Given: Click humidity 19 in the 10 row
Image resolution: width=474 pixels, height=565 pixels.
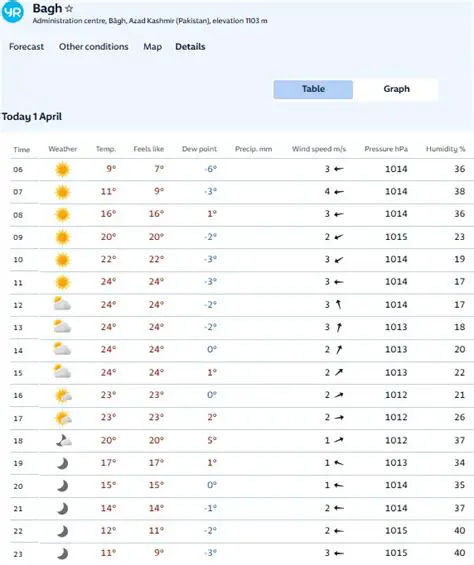Looking at the screenshot, I should tap(460, 259).
